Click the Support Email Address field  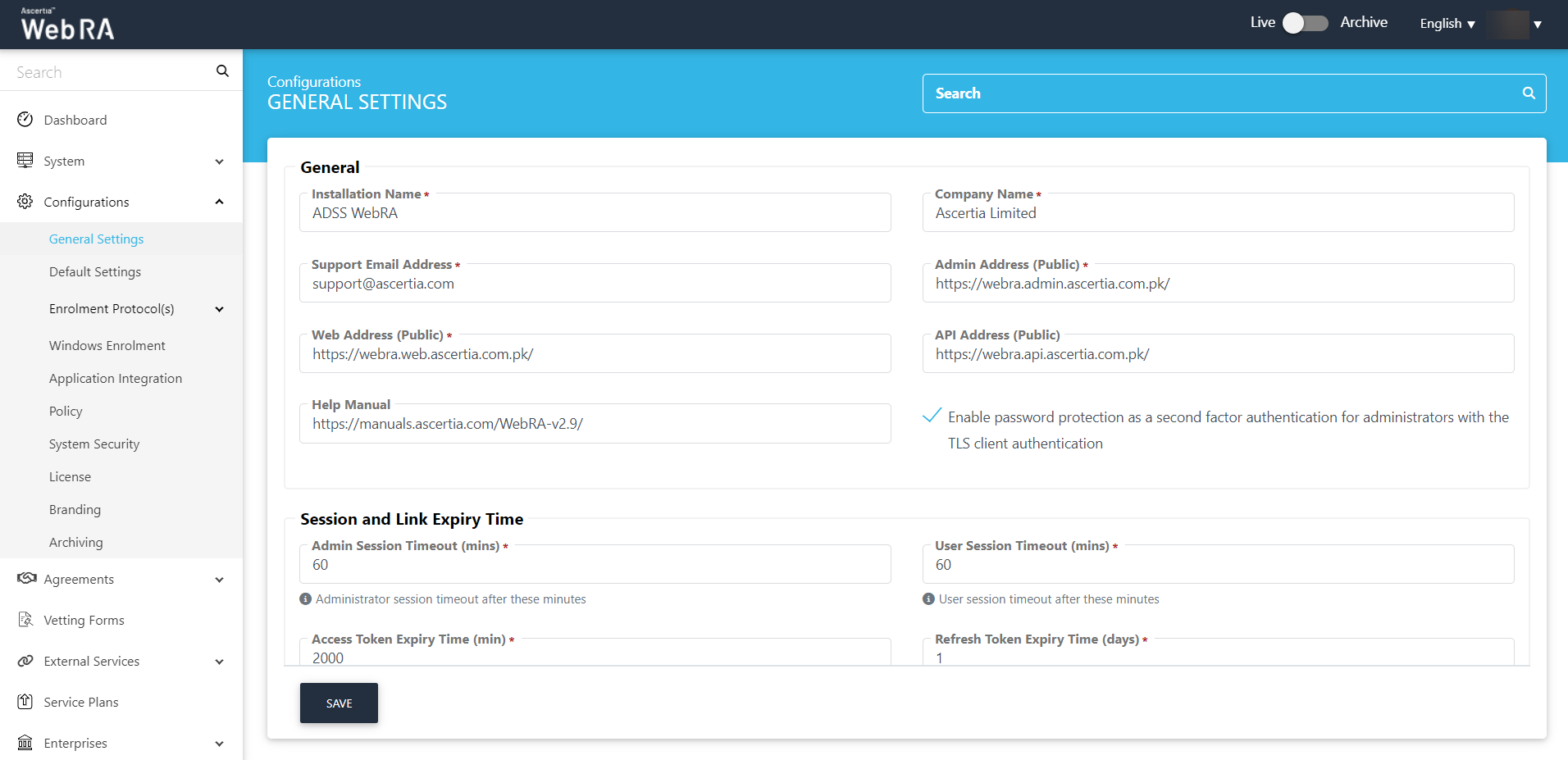(595, 284)
